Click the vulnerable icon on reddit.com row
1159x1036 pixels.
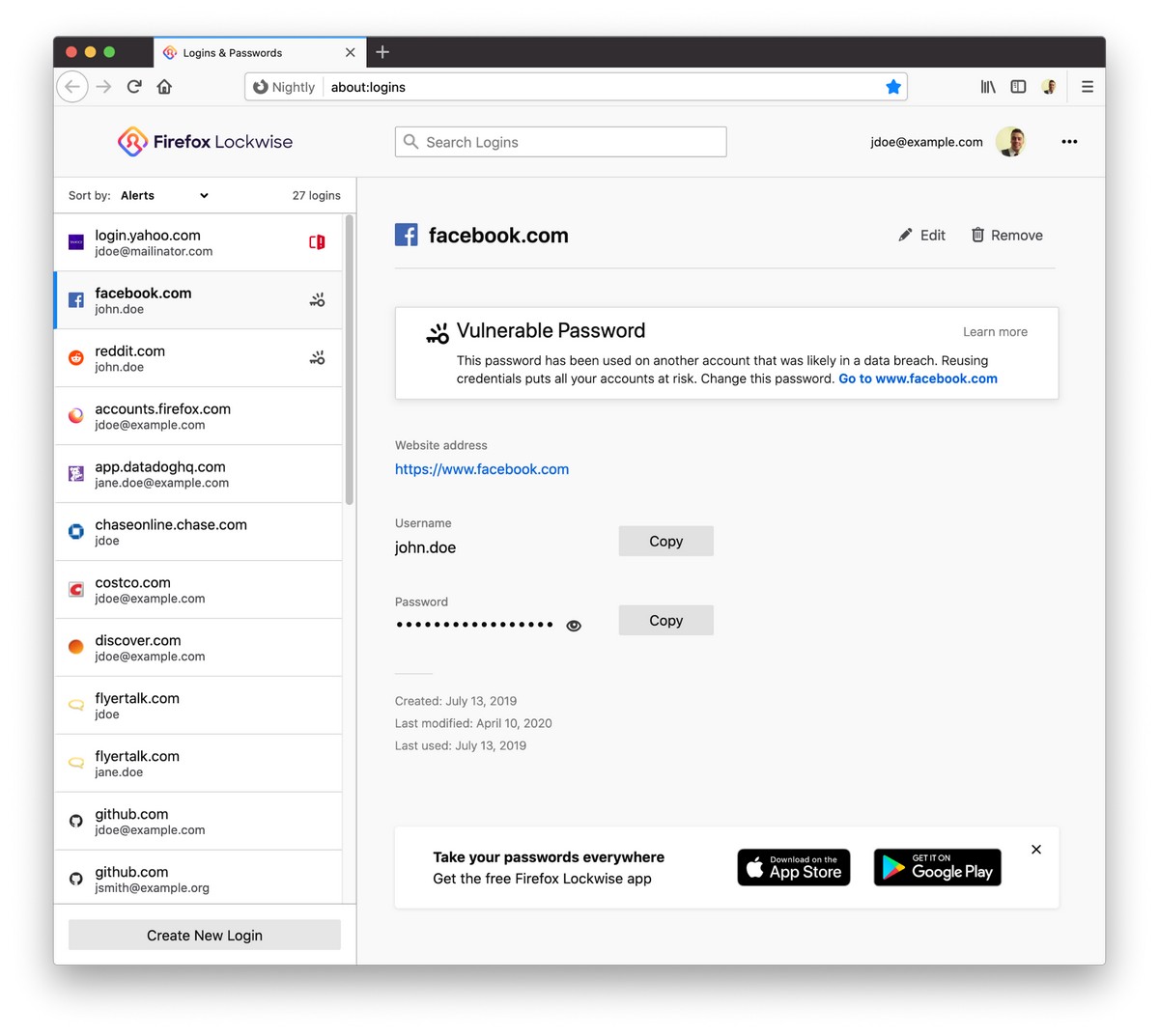pos(317,358)
